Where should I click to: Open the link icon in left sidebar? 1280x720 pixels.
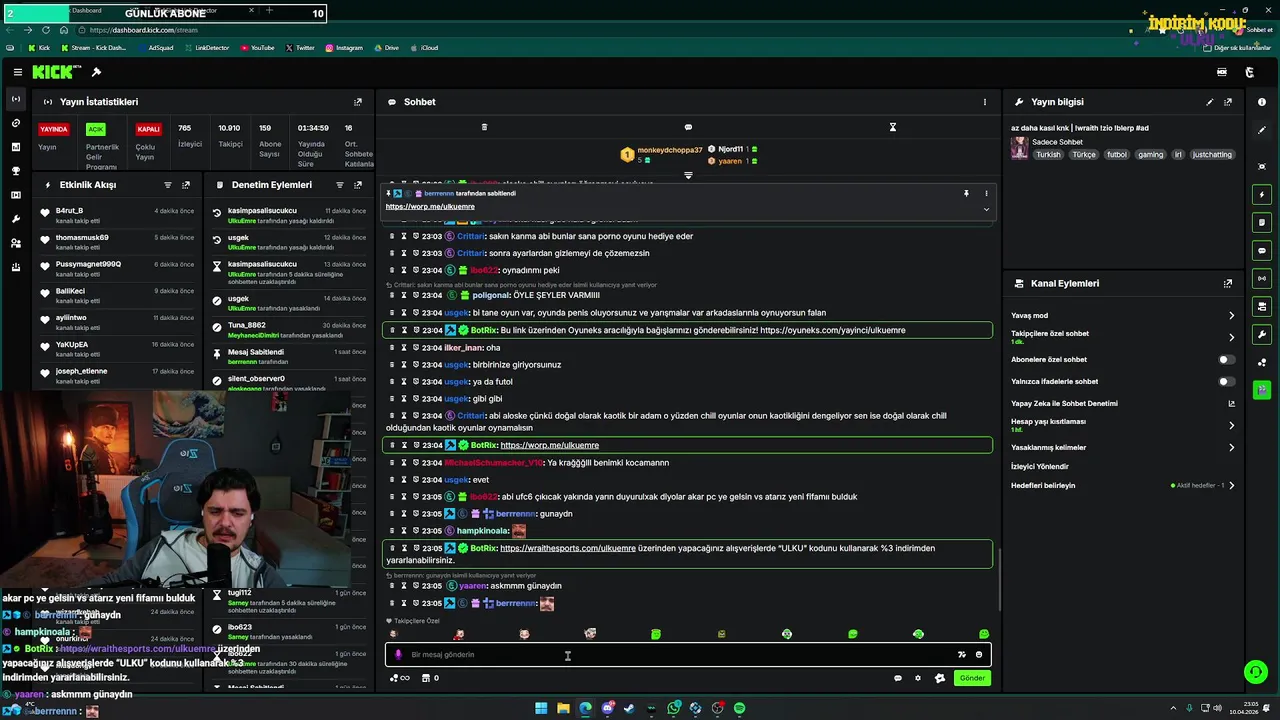[15, 123]
